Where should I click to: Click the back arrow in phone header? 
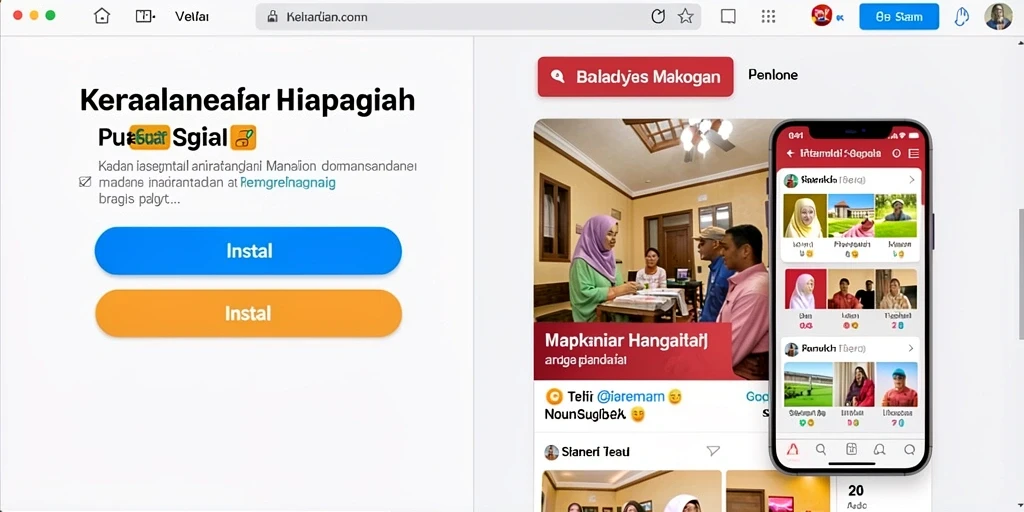(x=790, y=153)
